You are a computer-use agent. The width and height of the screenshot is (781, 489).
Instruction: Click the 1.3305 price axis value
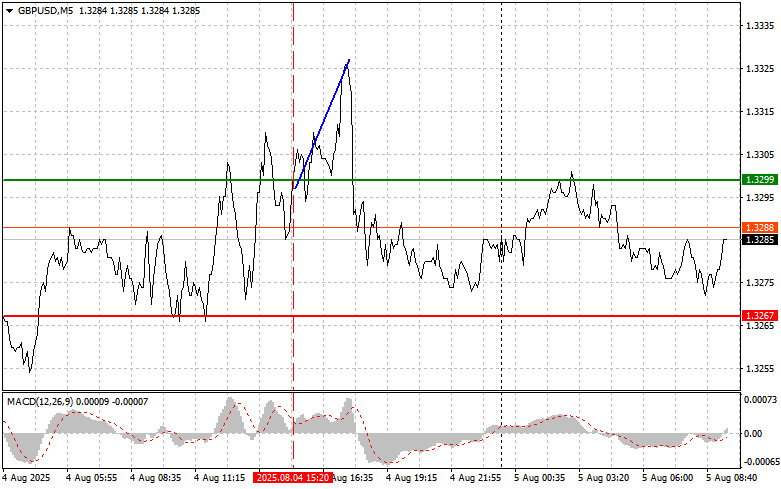pos(760,154)
